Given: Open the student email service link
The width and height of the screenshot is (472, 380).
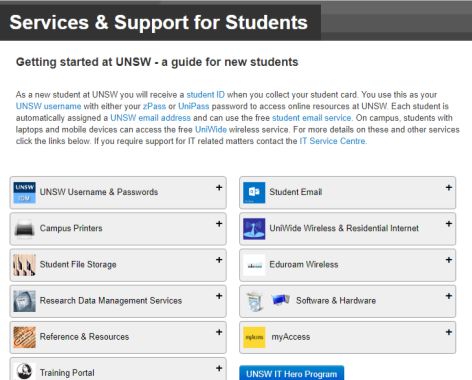Looking at the screenshot, I should coord(312,118).
